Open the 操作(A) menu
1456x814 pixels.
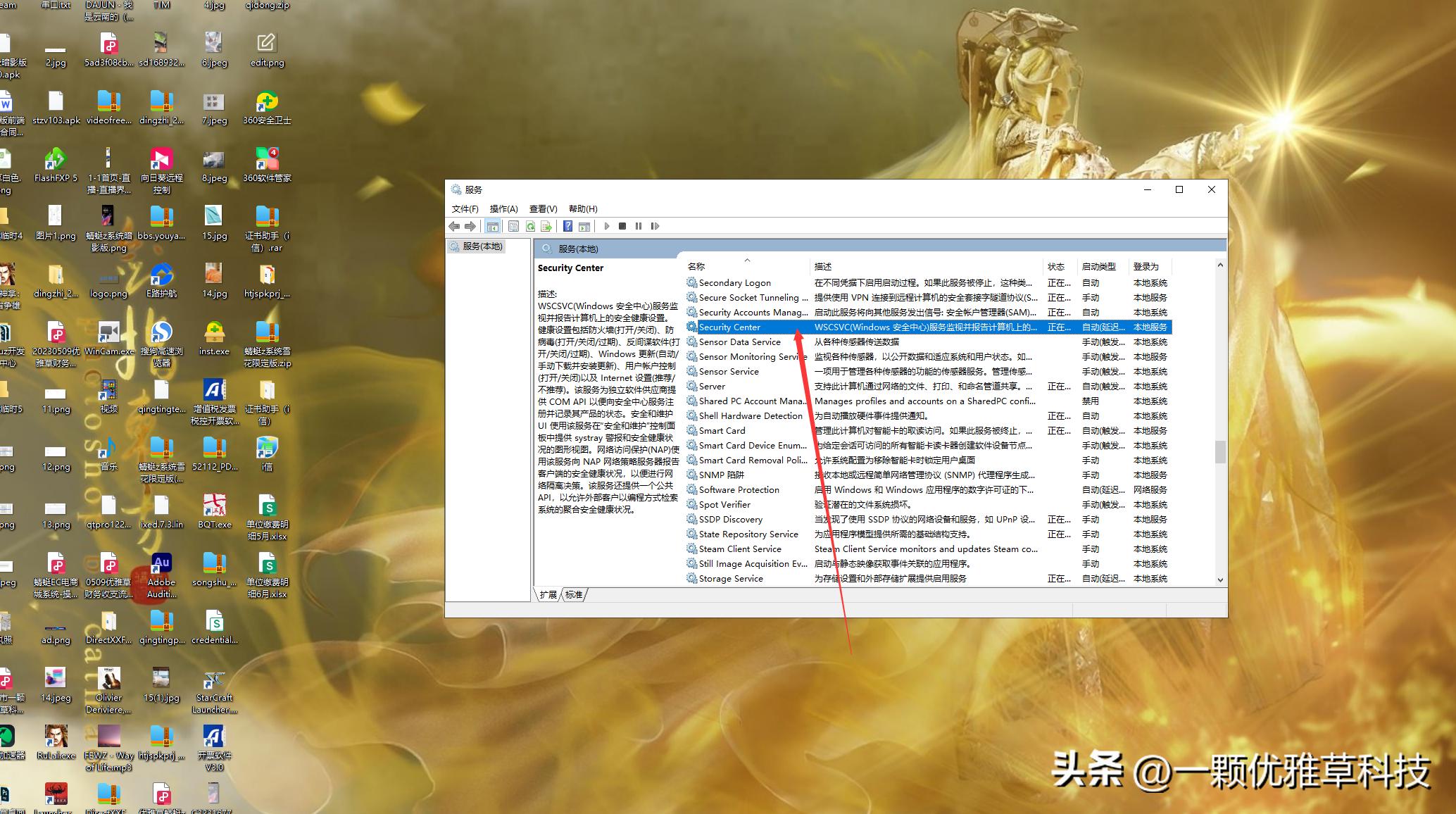tap(504, 208)
